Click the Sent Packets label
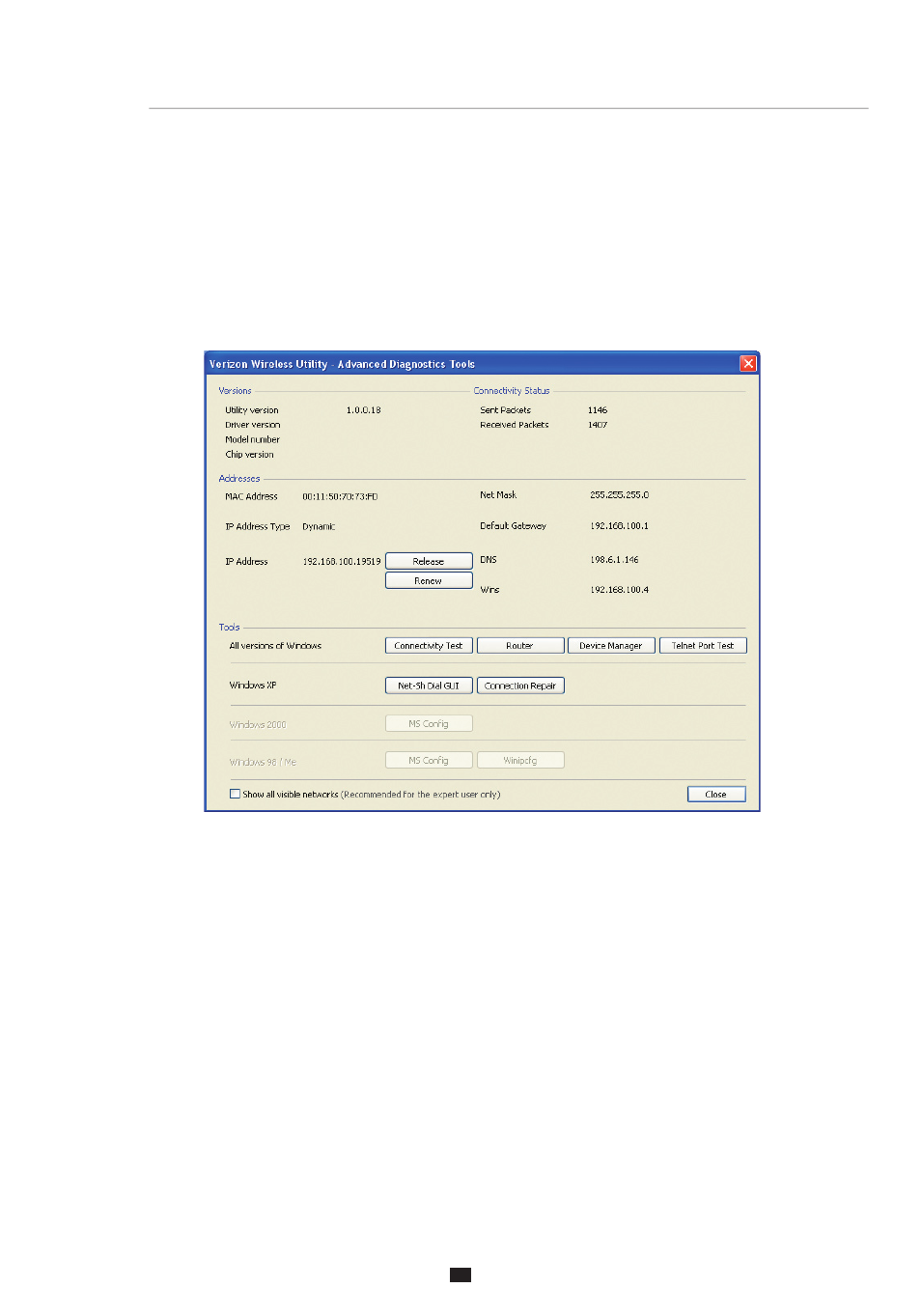922x1316 pixels. point(506,410)
